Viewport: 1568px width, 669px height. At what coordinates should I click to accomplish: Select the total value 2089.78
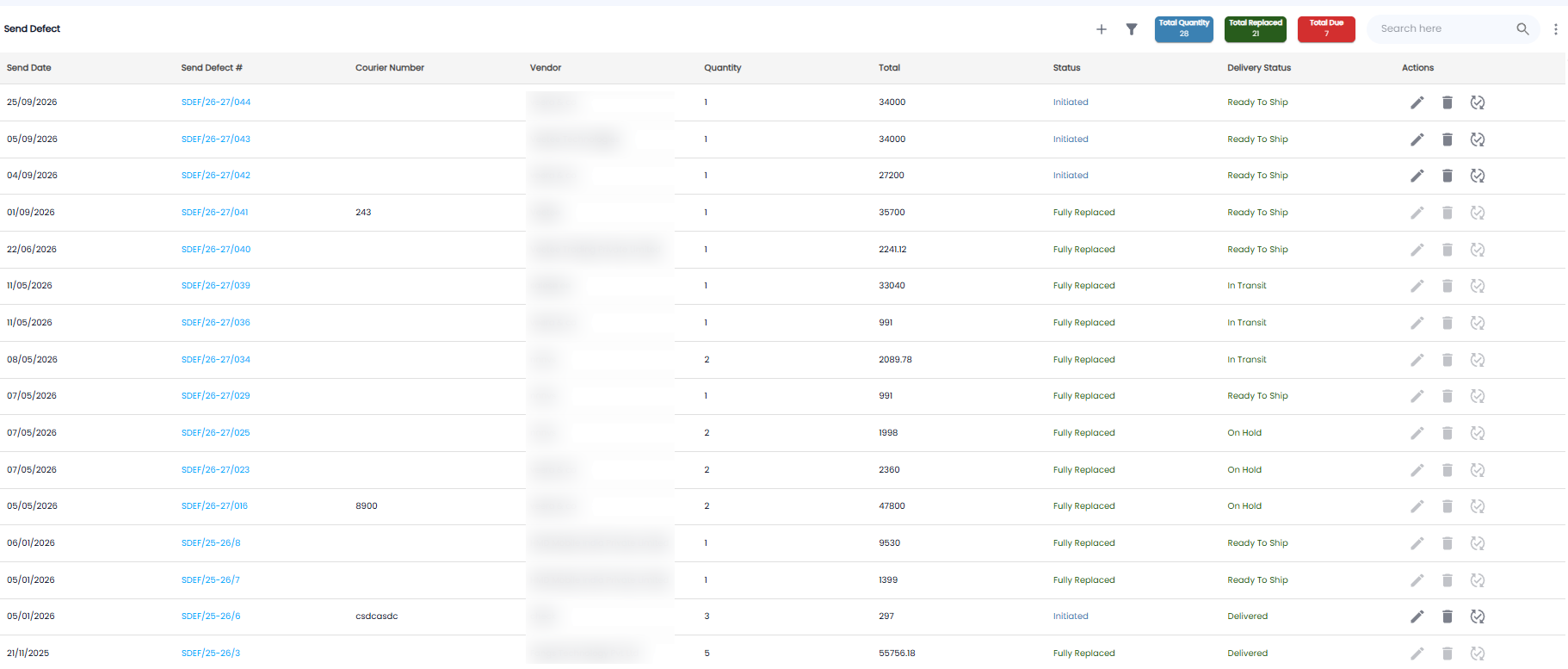pyautogui.click(x=895, y=360)
